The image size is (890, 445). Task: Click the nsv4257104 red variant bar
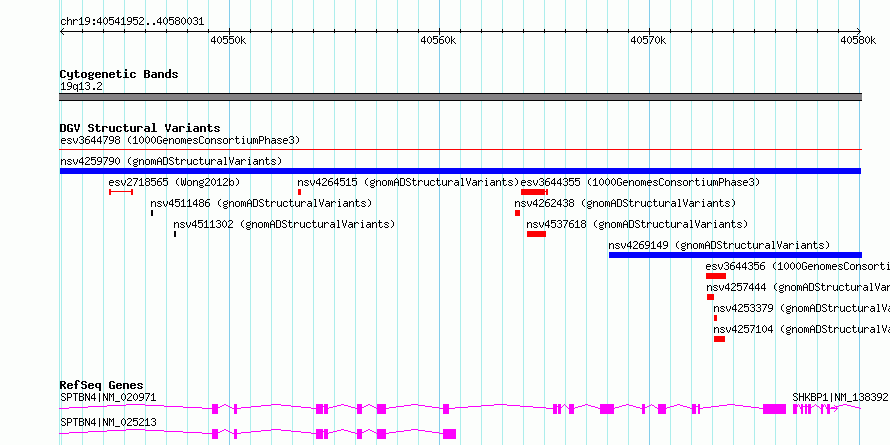(x=719, y=339)
